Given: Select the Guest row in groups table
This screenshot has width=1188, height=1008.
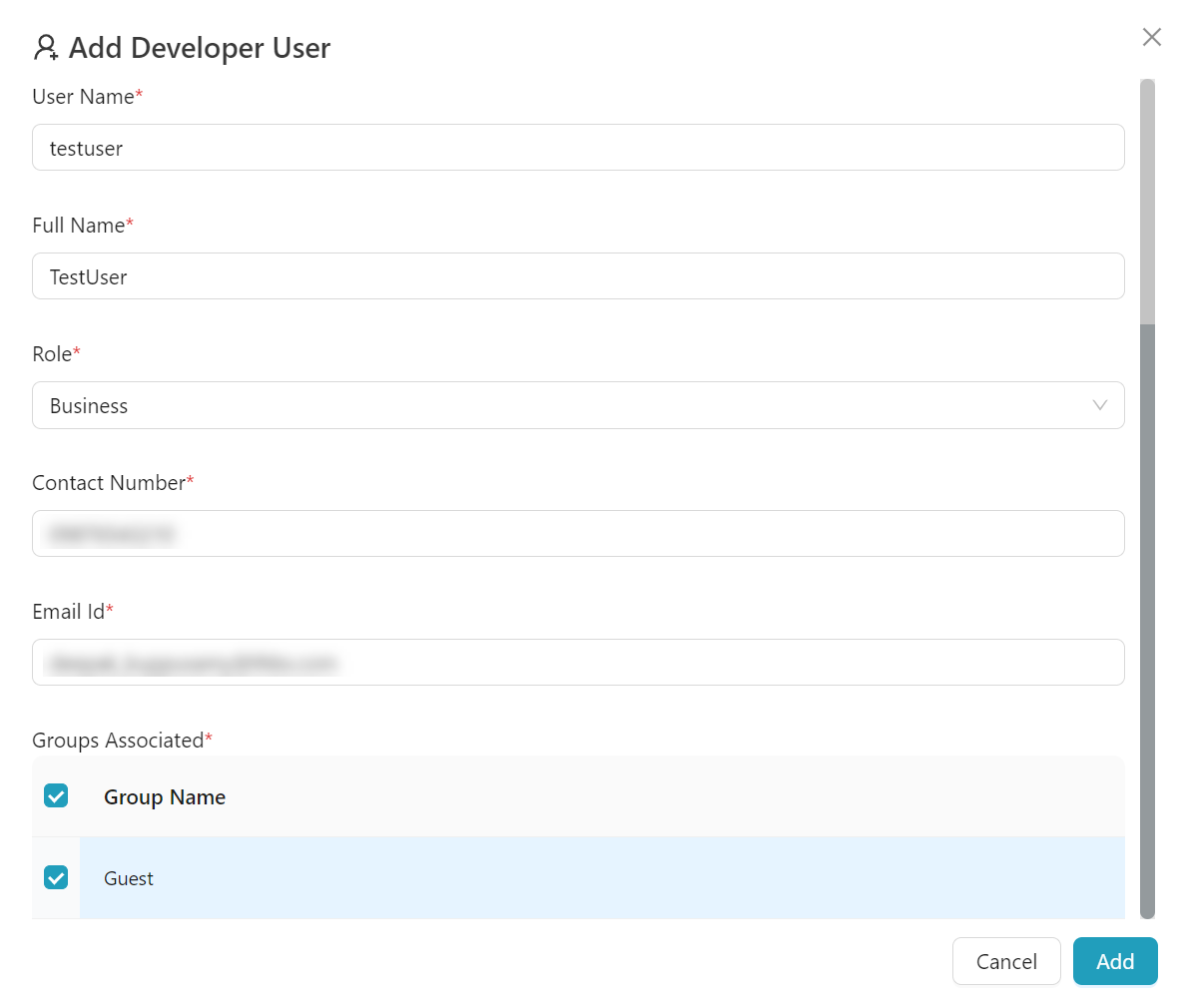Looking at the screenshot, I should pyautogui.click(x=599, y=878).
